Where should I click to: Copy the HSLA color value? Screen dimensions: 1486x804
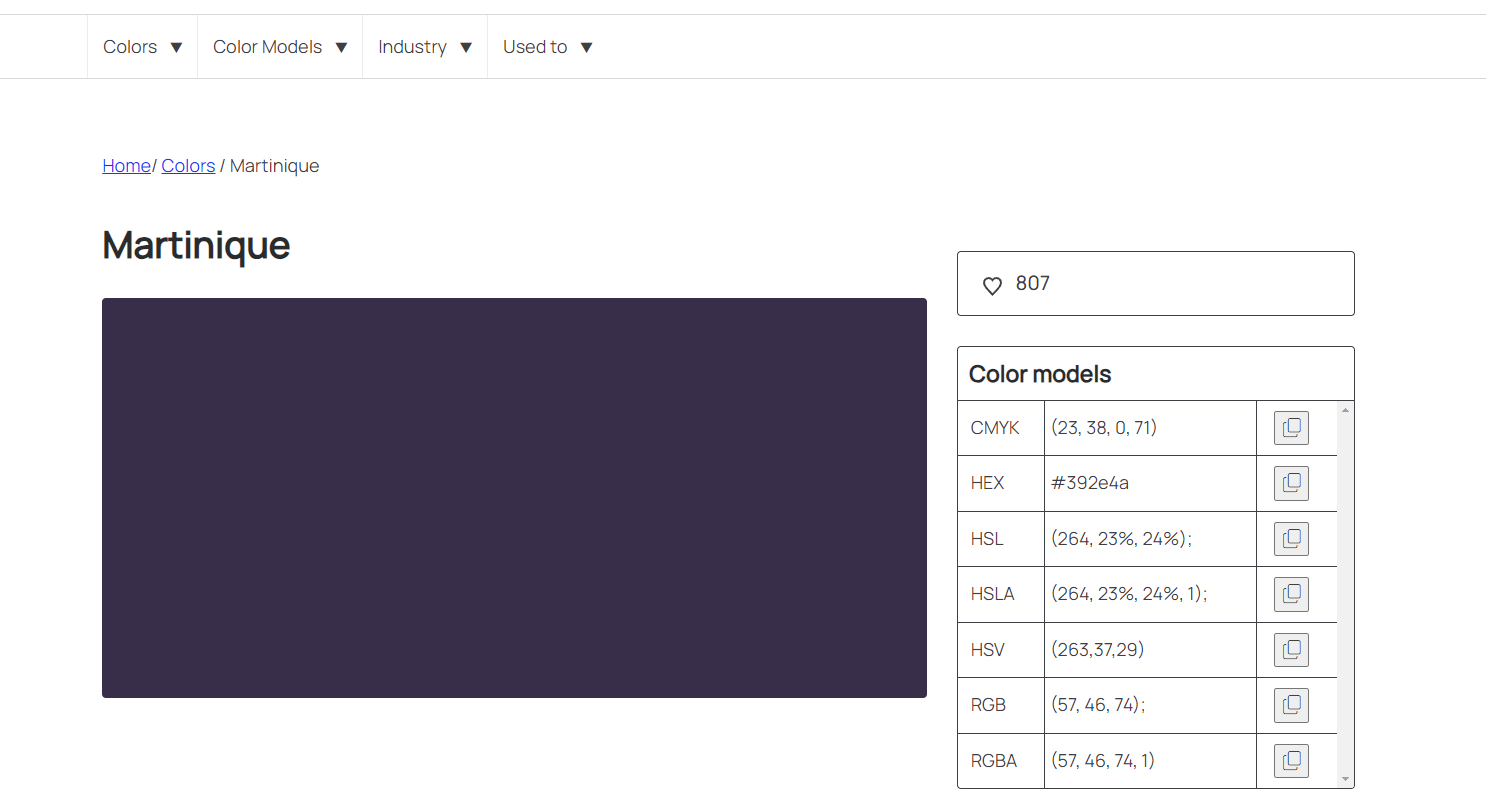tap(1290, 594)
